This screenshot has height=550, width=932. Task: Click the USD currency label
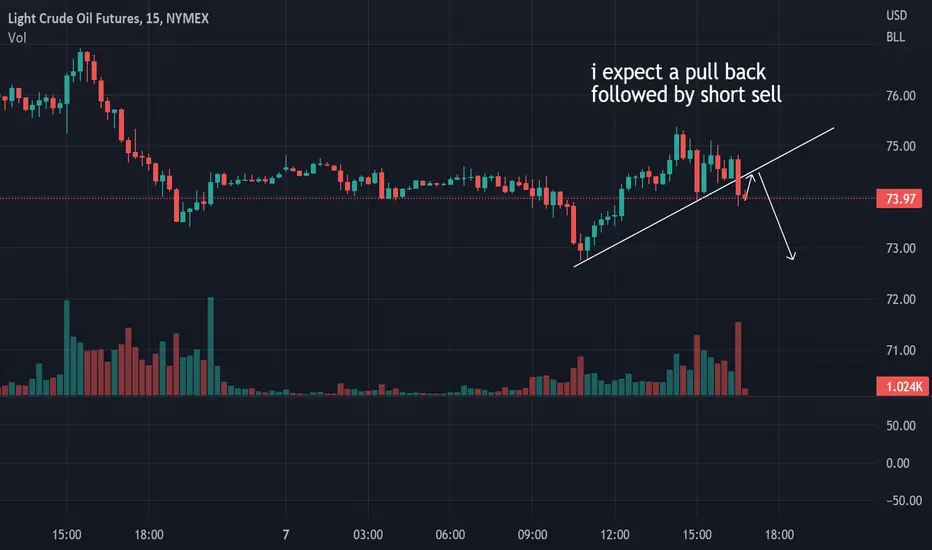[896, 15]
